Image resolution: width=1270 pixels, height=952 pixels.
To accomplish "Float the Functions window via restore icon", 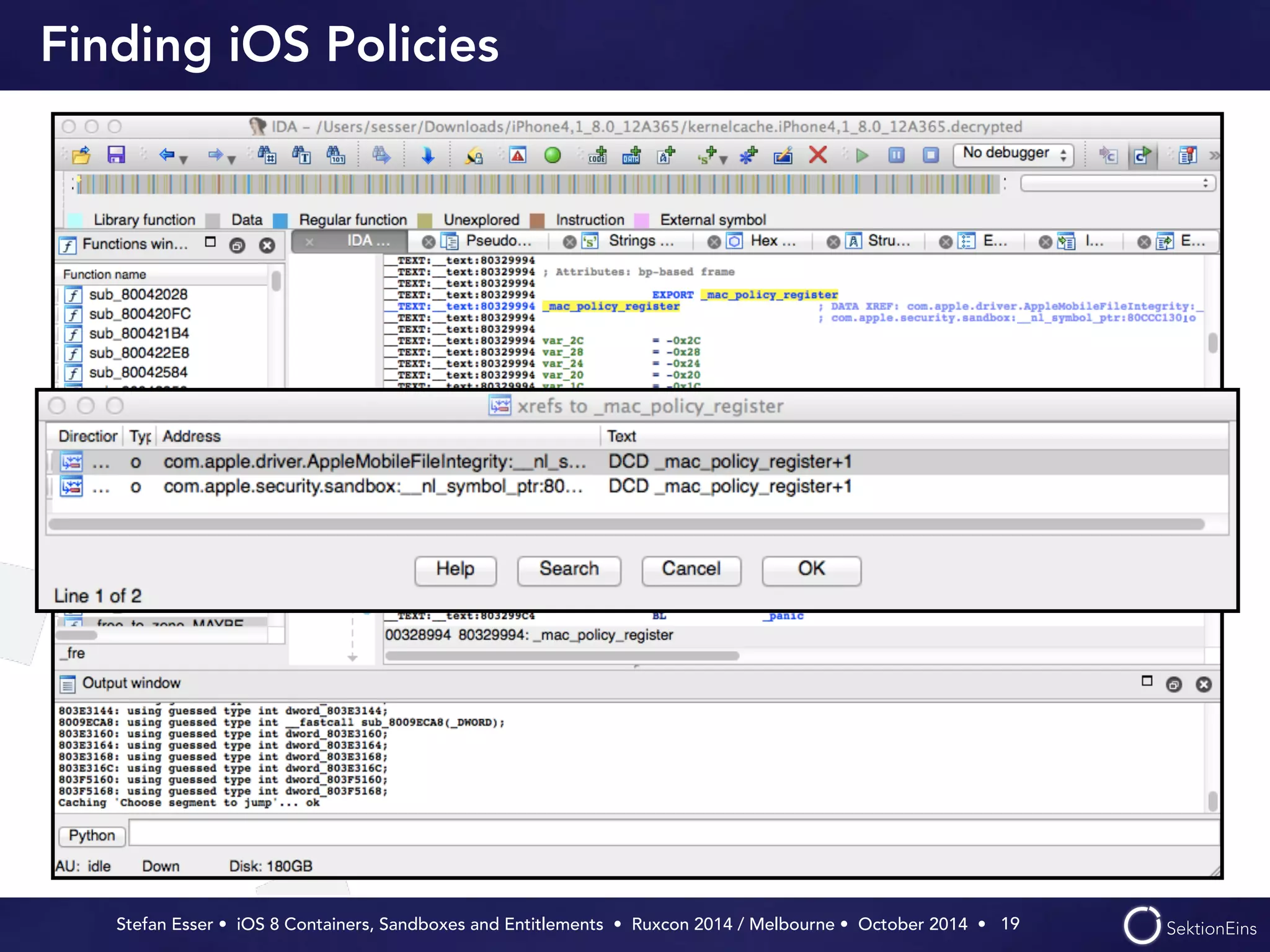I will pos(237,245).
